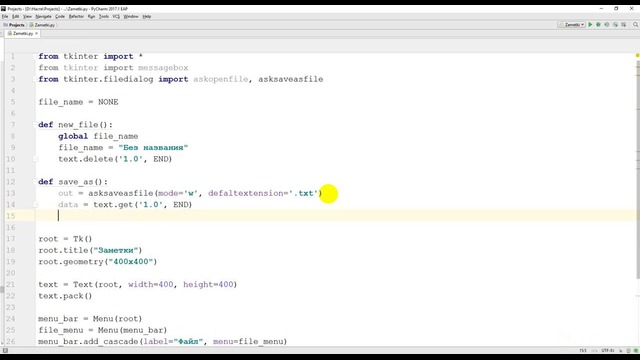This screenshot has width=640, height=360.
Task: Open the Help menu
Action: (x=147, y=16)
